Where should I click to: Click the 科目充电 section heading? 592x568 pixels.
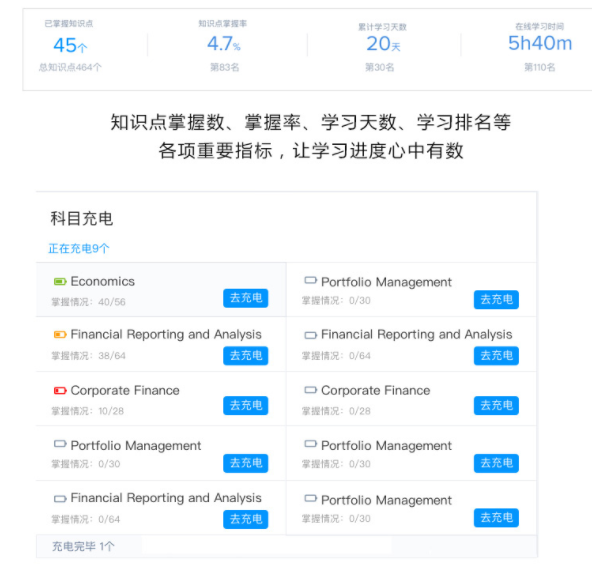click(82, 219)
